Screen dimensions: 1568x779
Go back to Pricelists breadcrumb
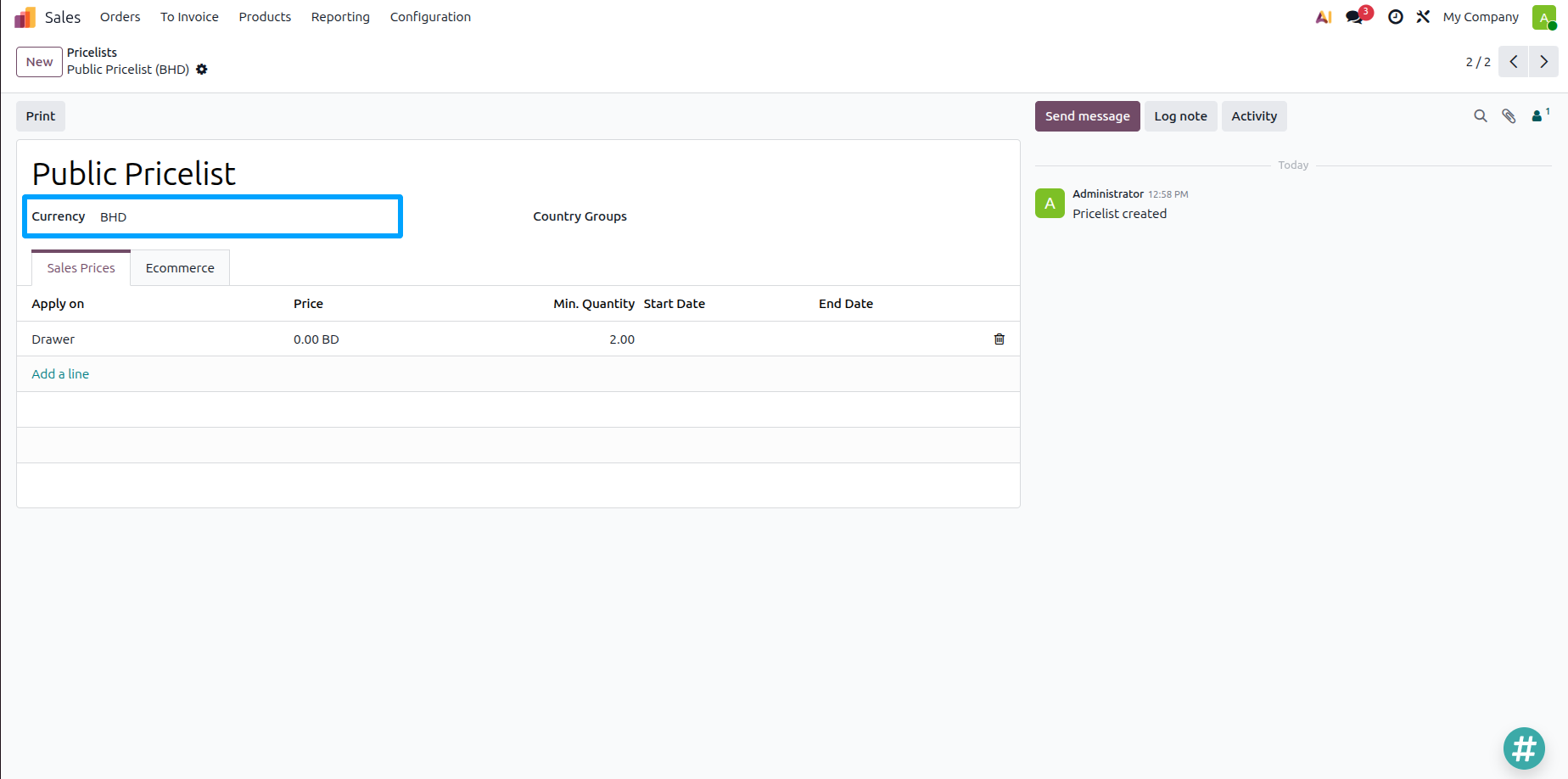[x=92, y=53]
